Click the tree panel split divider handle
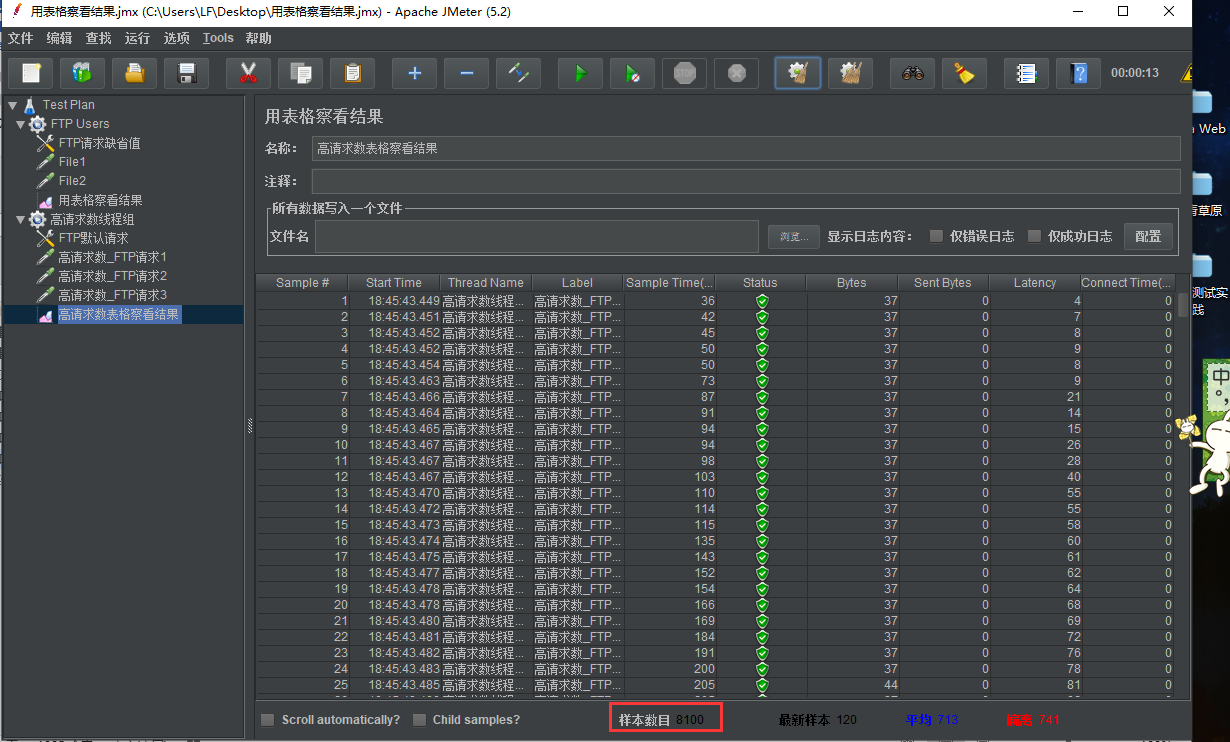 point(250,425)
